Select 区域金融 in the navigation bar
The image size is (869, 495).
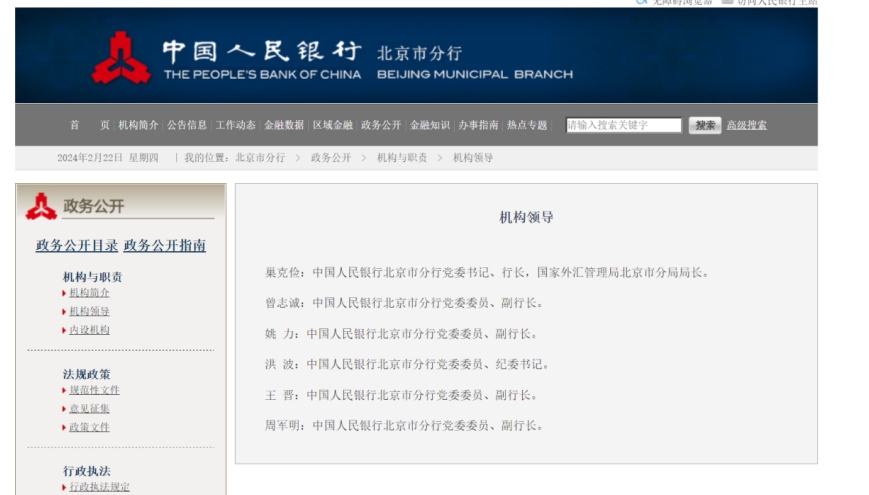(x=332, y=125)
